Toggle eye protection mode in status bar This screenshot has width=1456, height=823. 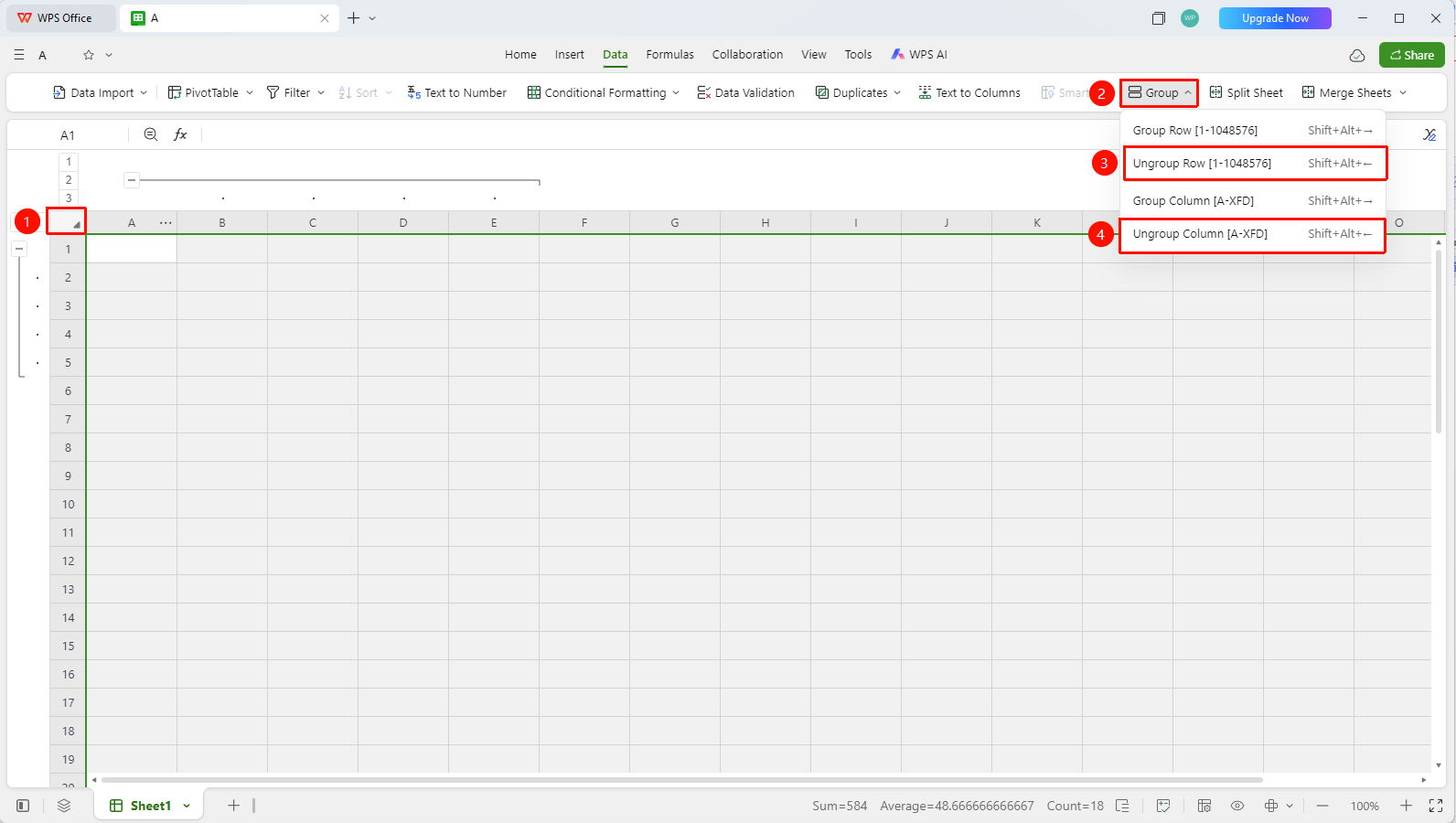[x=1237, y=806]
